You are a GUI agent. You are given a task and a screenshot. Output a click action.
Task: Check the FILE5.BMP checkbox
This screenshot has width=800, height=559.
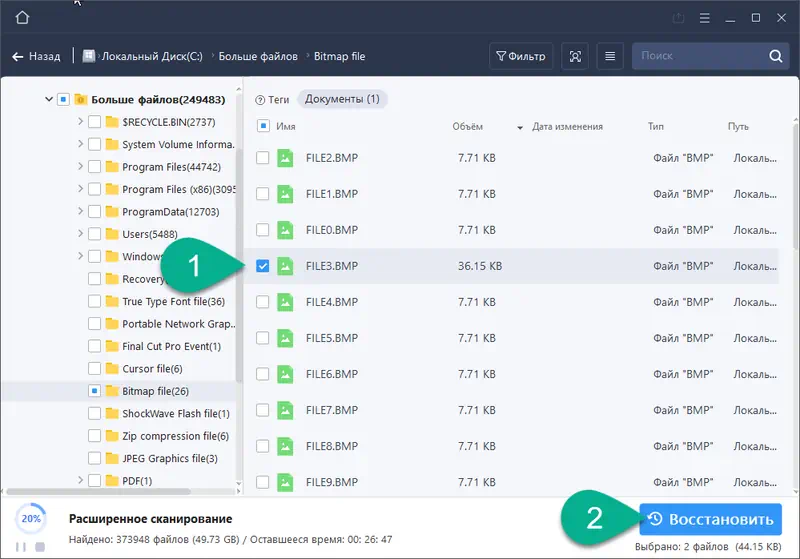click(263, 338)
